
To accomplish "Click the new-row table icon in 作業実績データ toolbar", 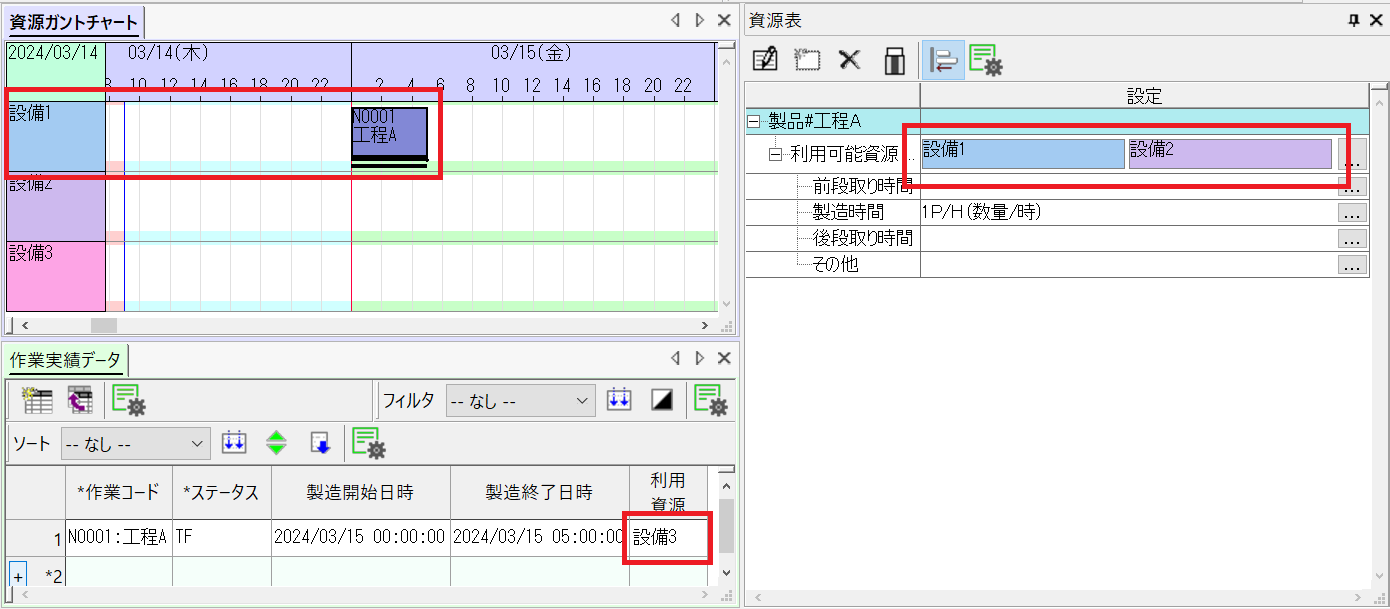I will tap(37, 401).
